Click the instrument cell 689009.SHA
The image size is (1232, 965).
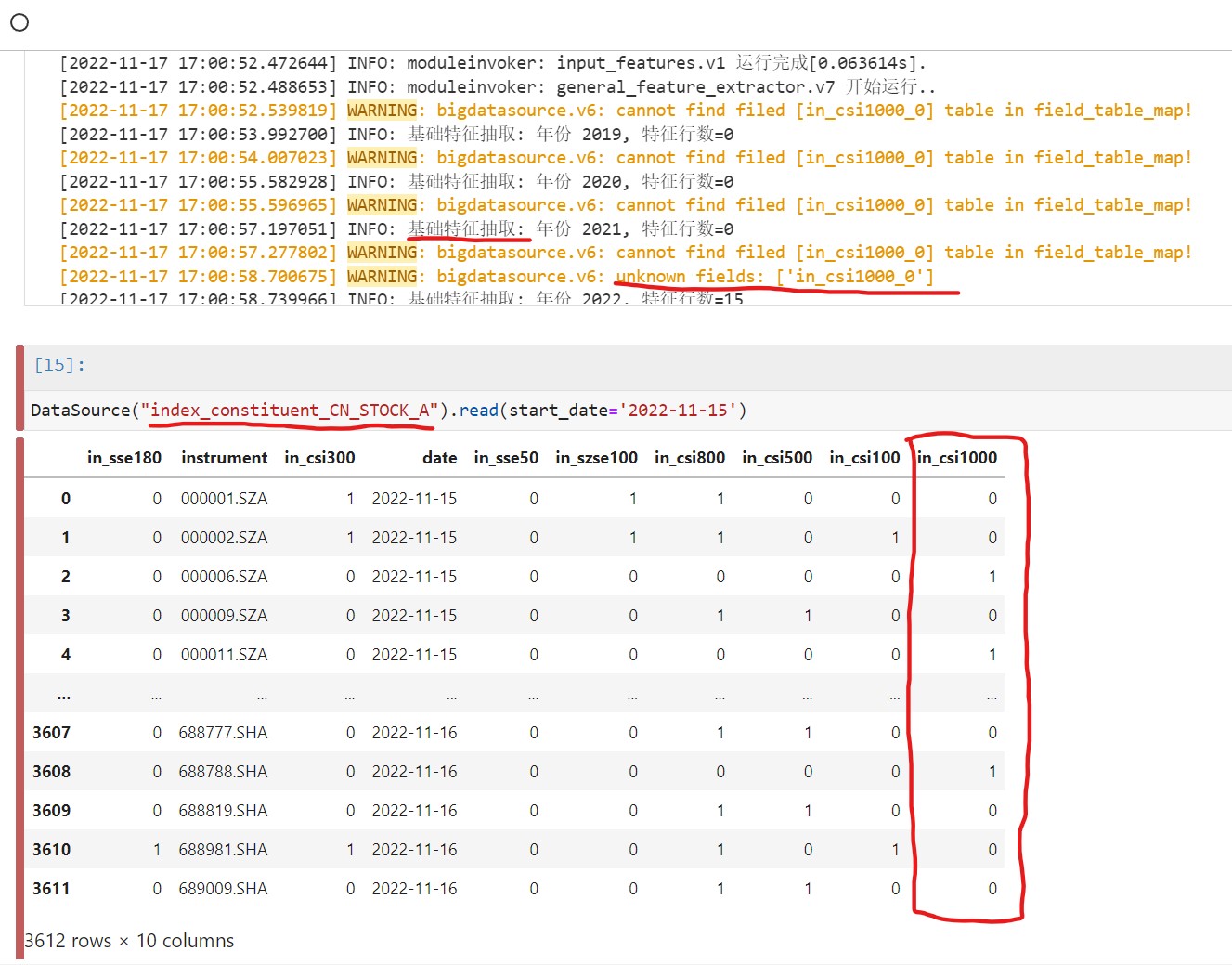pyautogui.click(x=223, y=889)
